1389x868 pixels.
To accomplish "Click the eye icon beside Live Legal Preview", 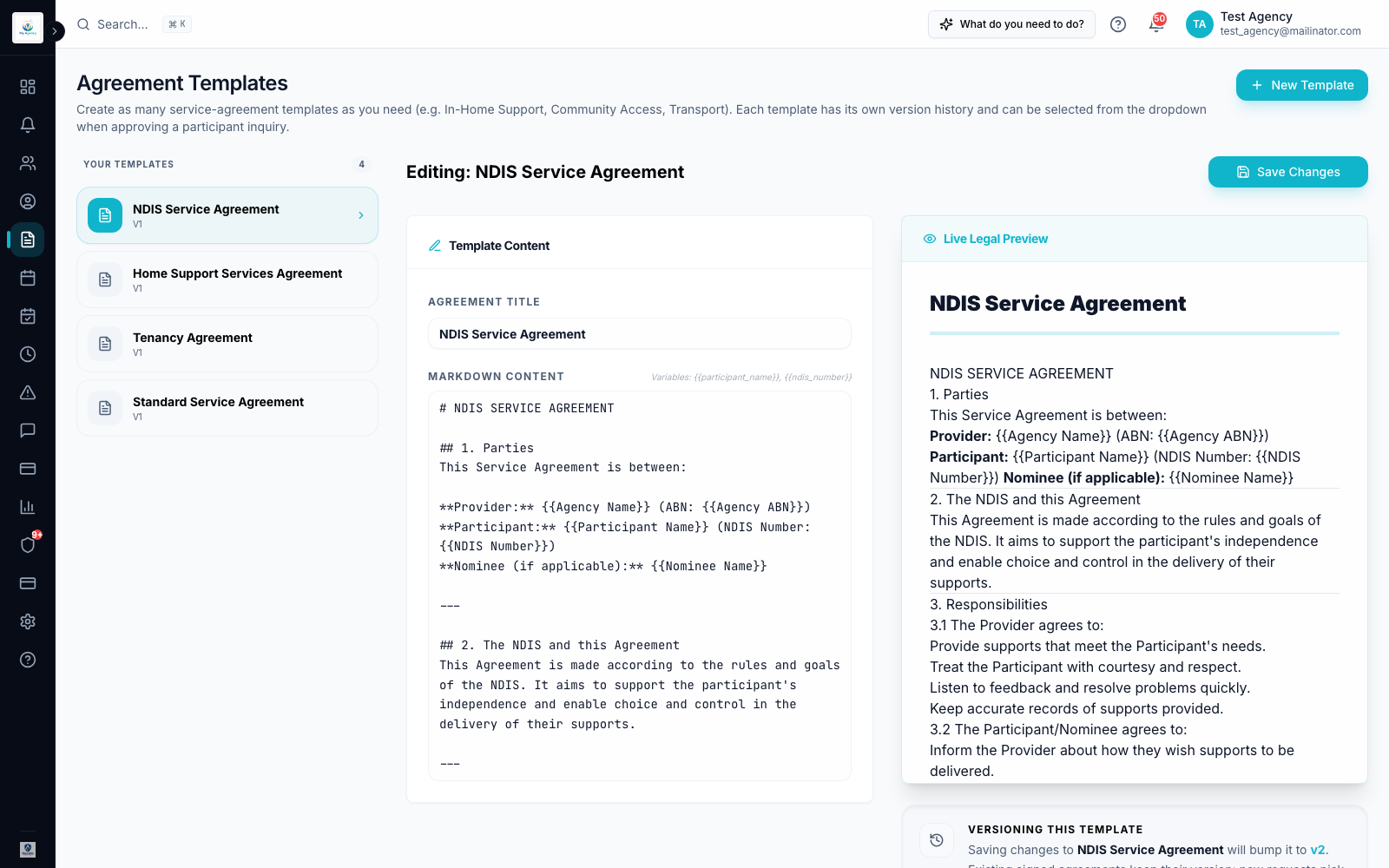I will pyautogui.click(x=930, y=239).
